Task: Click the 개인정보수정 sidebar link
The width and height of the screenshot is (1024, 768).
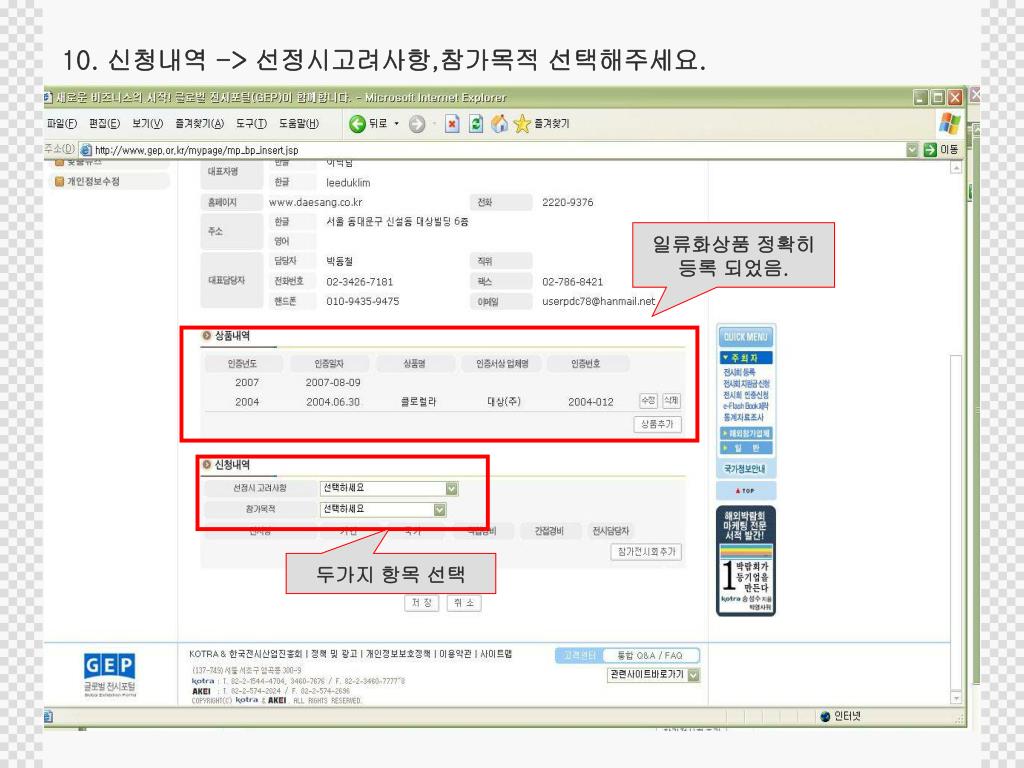Action: tap(93, 181)
